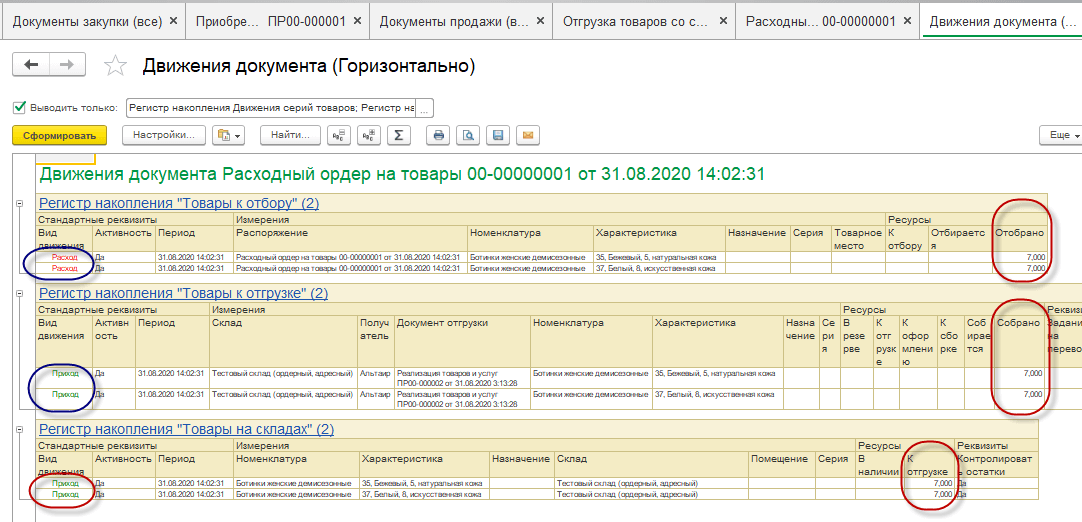Open register selection via ellipsis button
Viewport: 1082px width, 522px height.
click(x=425, y=108)
